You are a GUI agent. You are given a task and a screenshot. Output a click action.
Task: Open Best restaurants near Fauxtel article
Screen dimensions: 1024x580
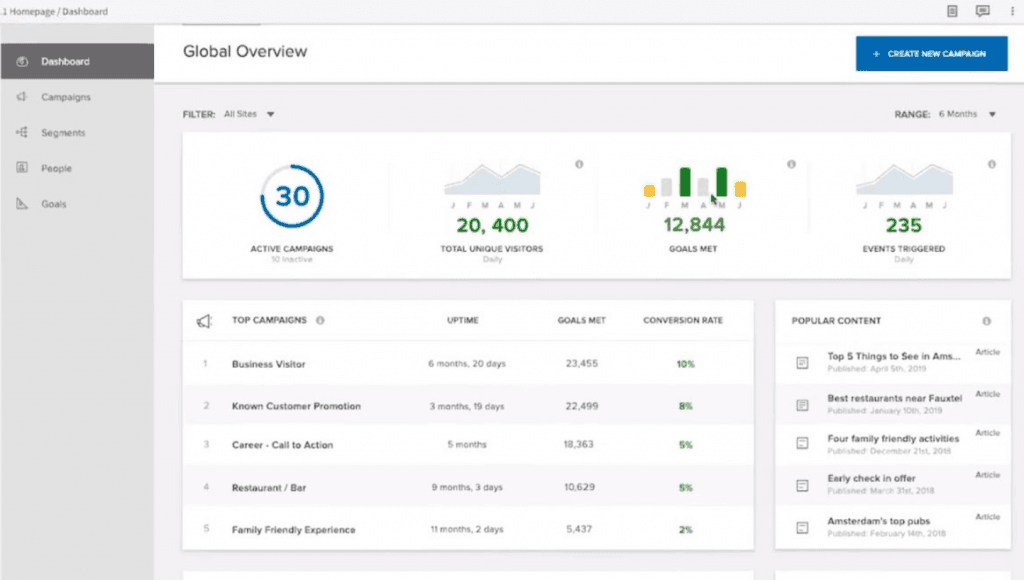pyautogui.click(x=894, y=398)
